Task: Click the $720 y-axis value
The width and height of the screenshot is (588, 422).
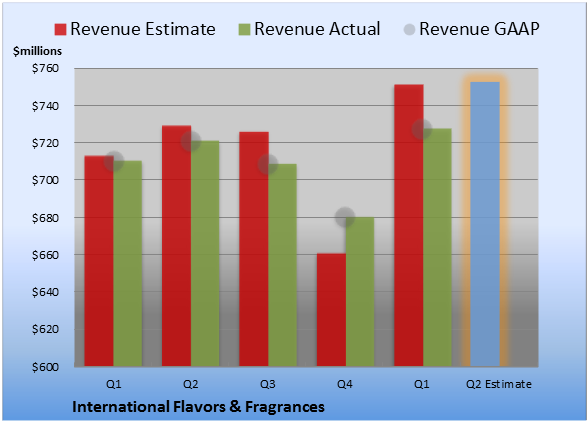Action: pyautogui.click(x=45, y=143)
